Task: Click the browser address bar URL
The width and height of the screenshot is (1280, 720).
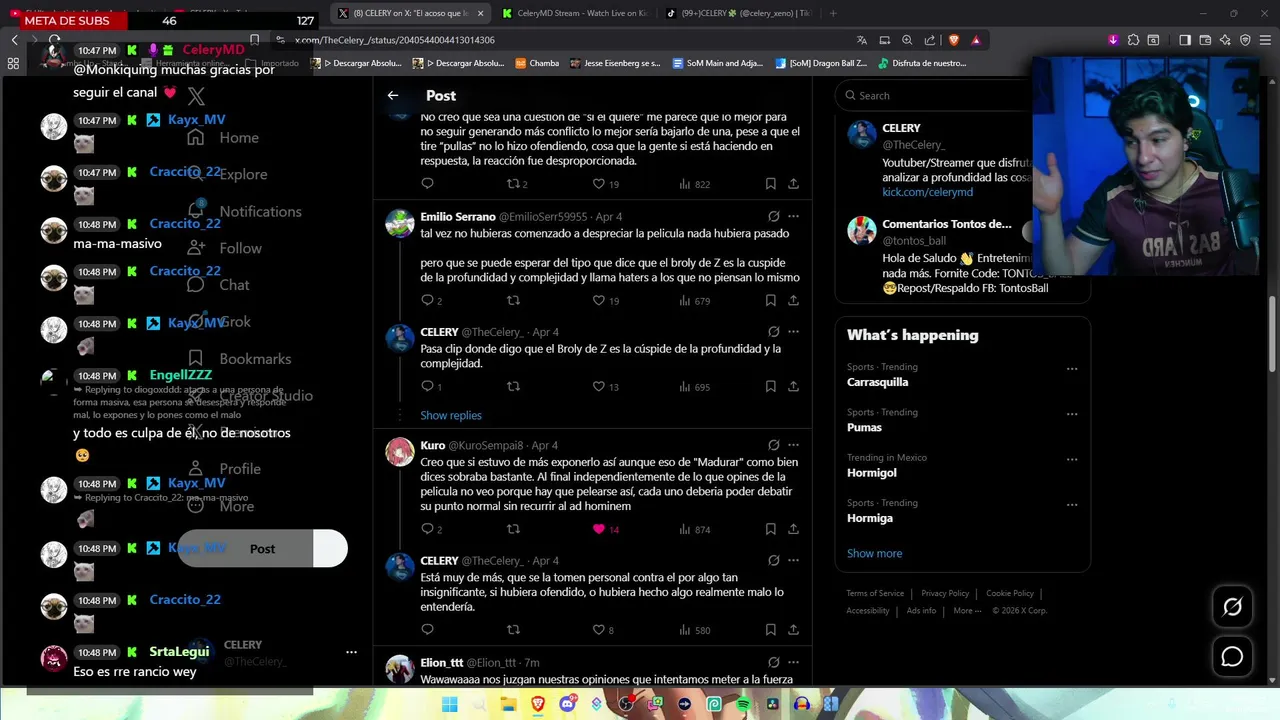Action: tap(395, 40)
